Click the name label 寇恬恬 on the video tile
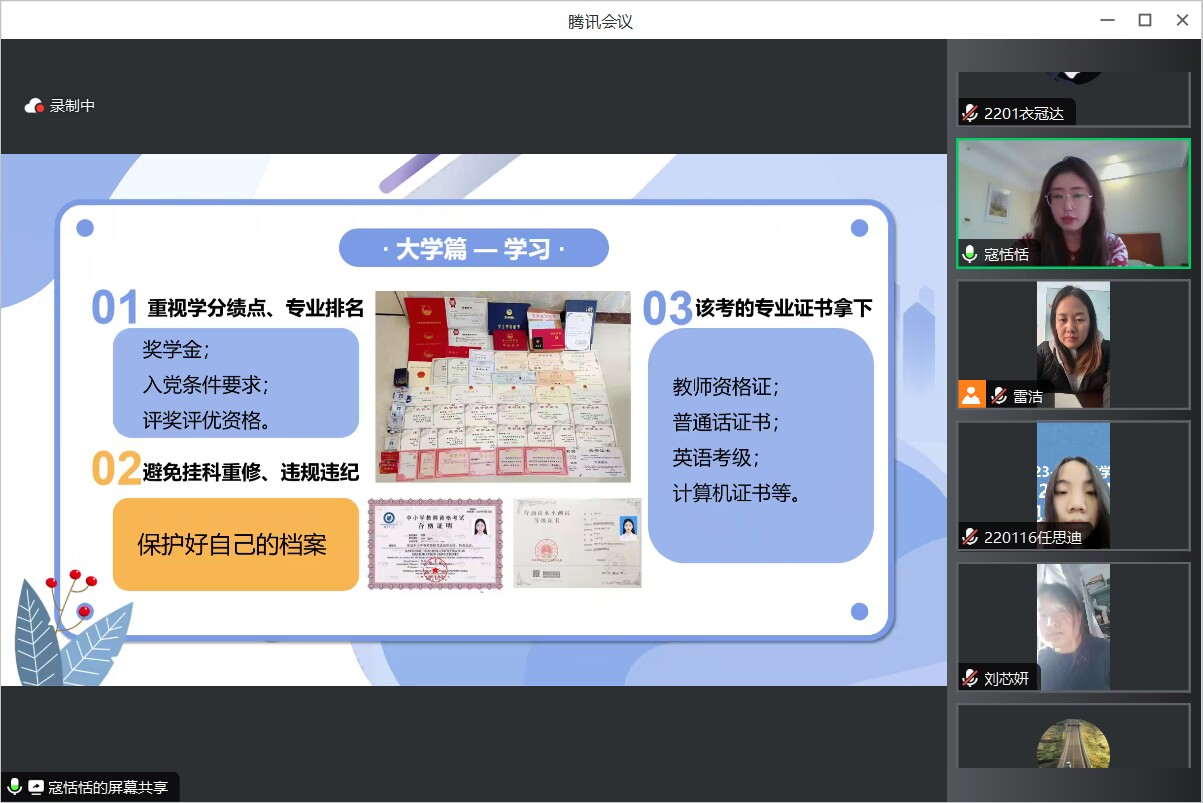Viewport: 1203px width, 803px height. pyautogui.click(x=1006, y=254)
